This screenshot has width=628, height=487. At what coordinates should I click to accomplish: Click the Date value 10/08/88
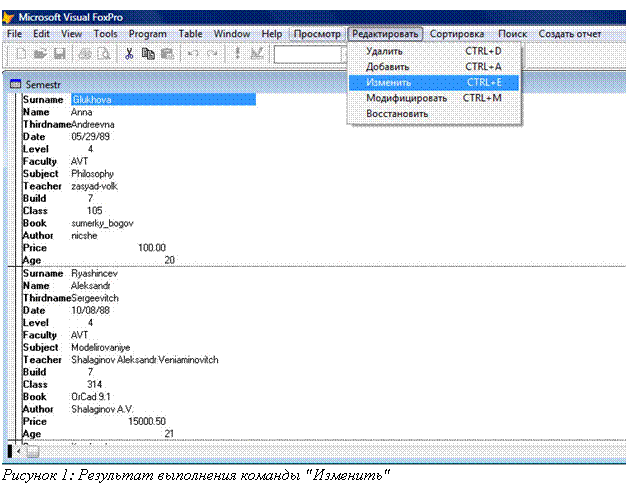pos(91,310)
